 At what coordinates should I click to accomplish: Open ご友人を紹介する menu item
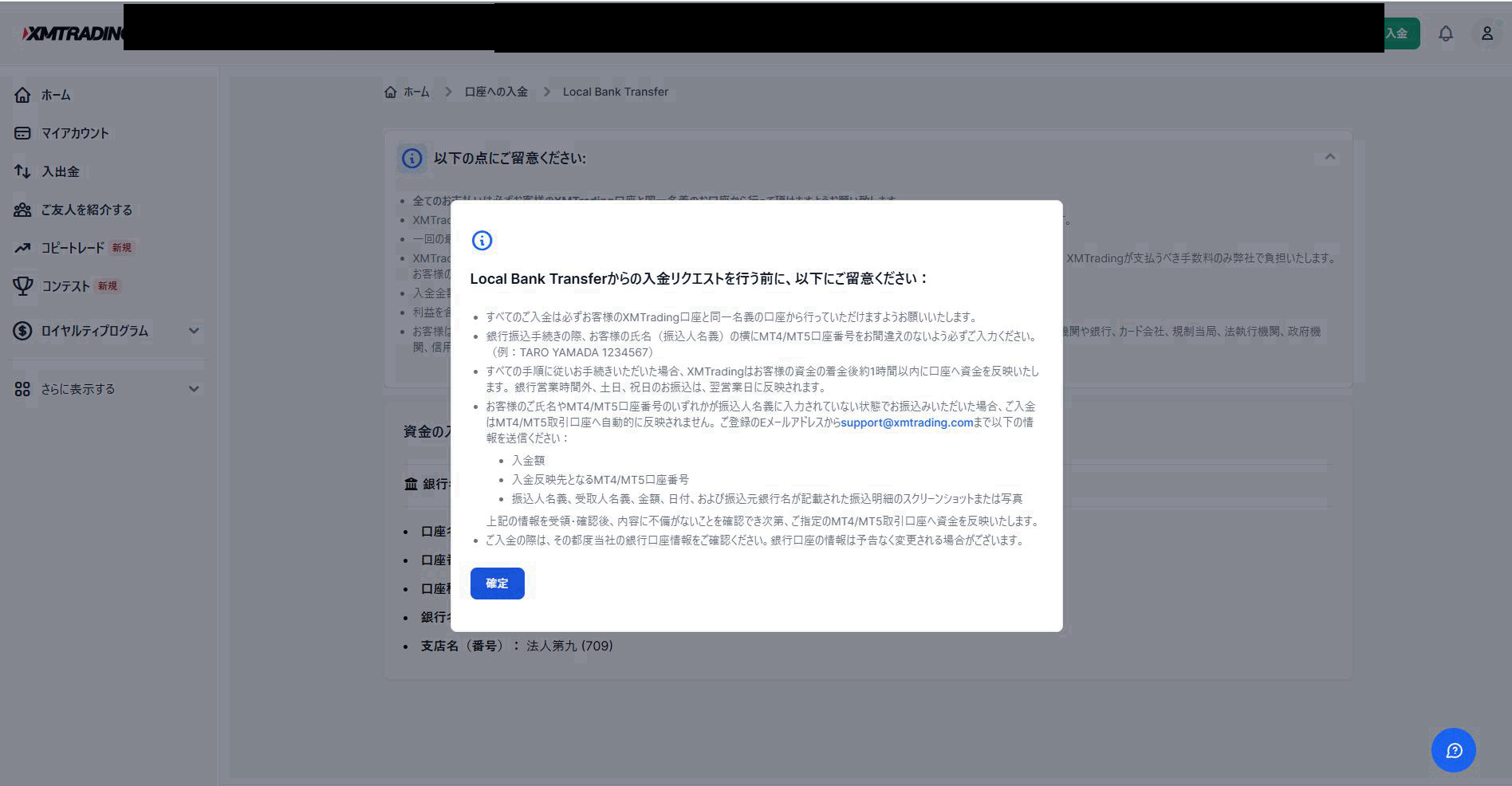[87, 210]
